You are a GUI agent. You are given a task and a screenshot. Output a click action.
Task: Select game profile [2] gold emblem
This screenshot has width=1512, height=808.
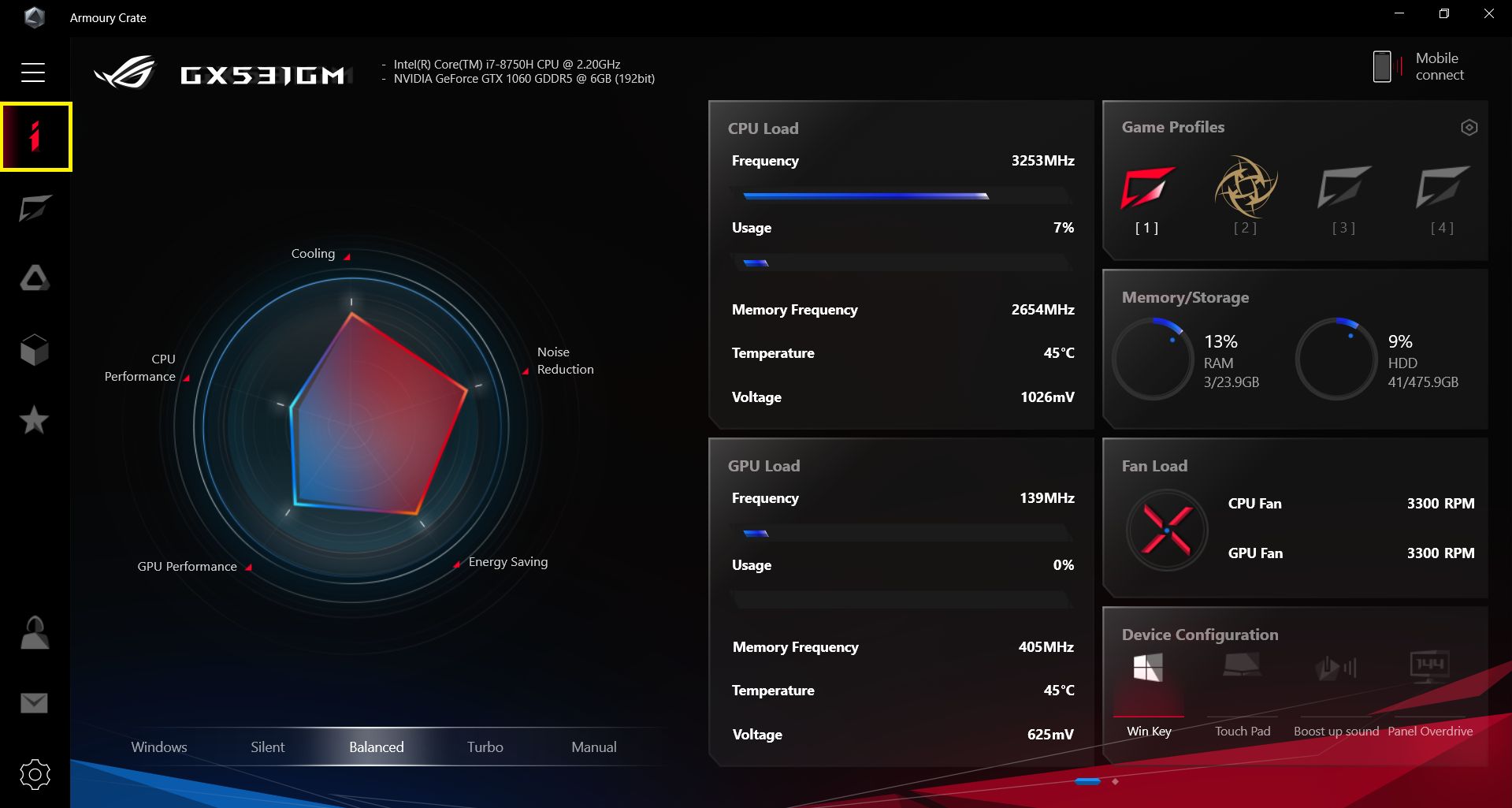[1246, 187]
